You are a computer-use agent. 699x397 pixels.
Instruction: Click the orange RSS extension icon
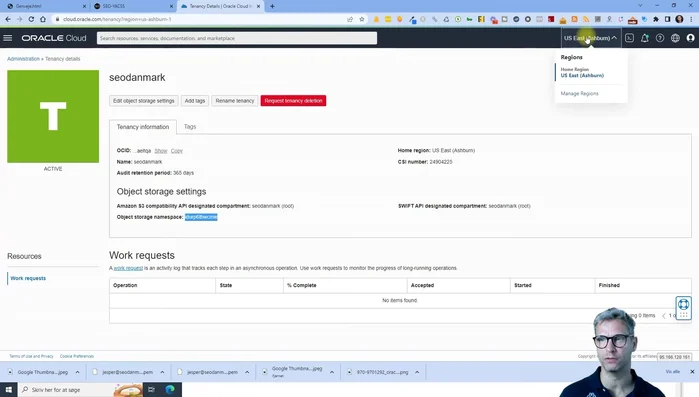[586, 19]
